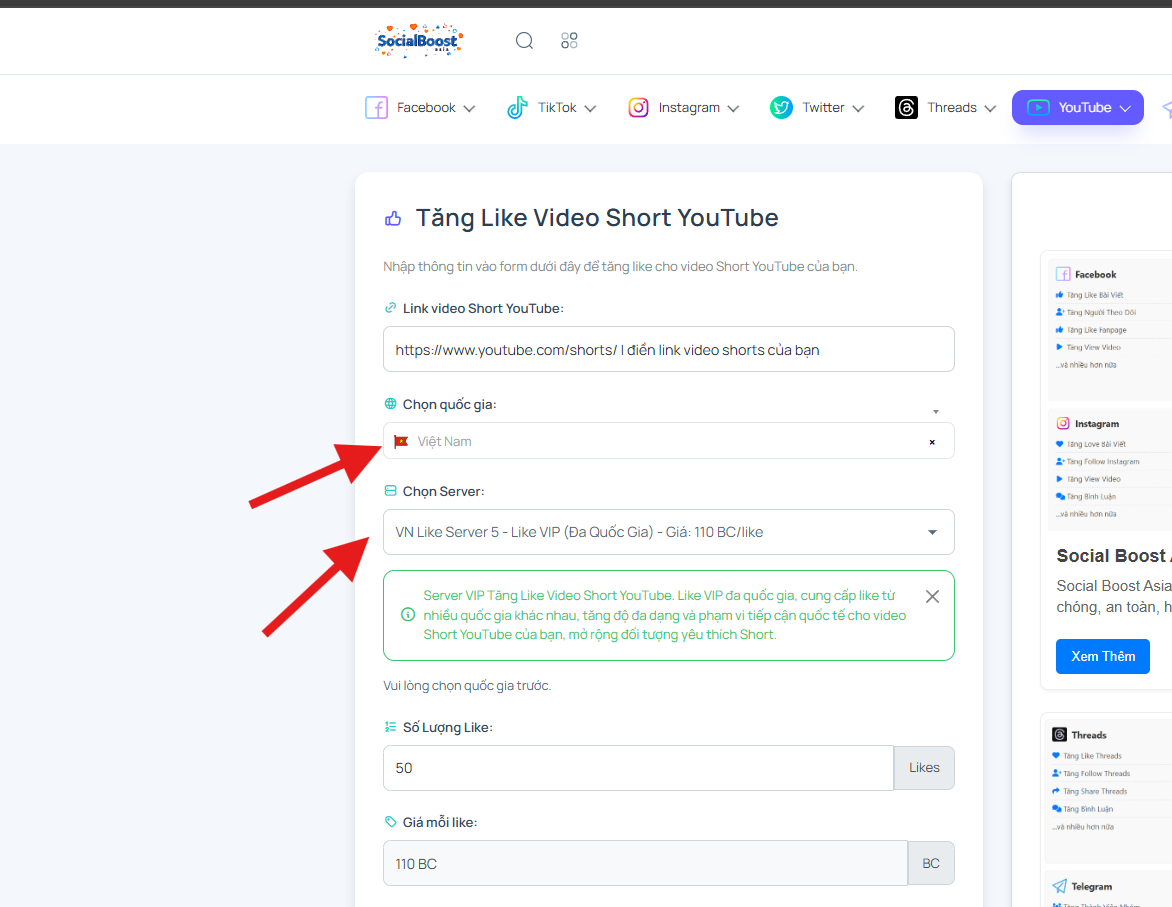
Task: Select the YouTube play icon
Action: coord(1038,108)
